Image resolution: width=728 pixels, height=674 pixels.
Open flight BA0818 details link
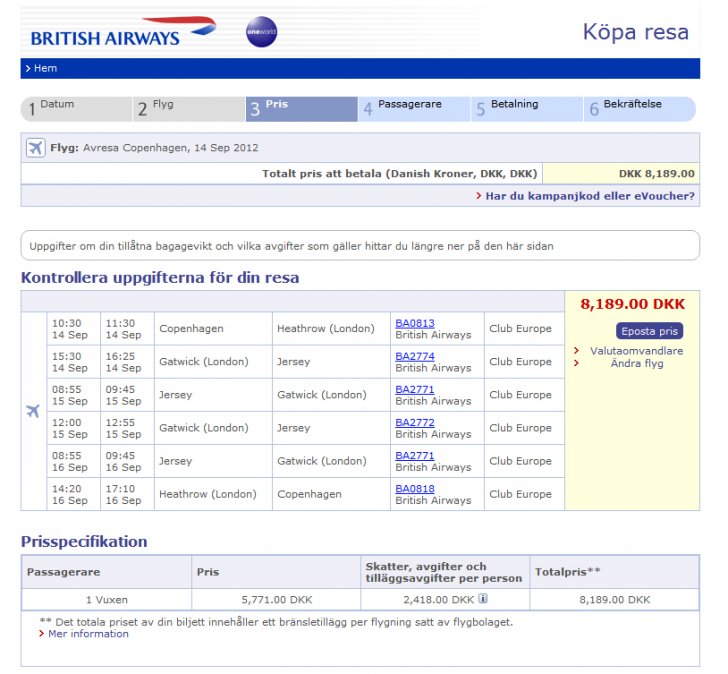pyautogui.click(x=414, y=489)
